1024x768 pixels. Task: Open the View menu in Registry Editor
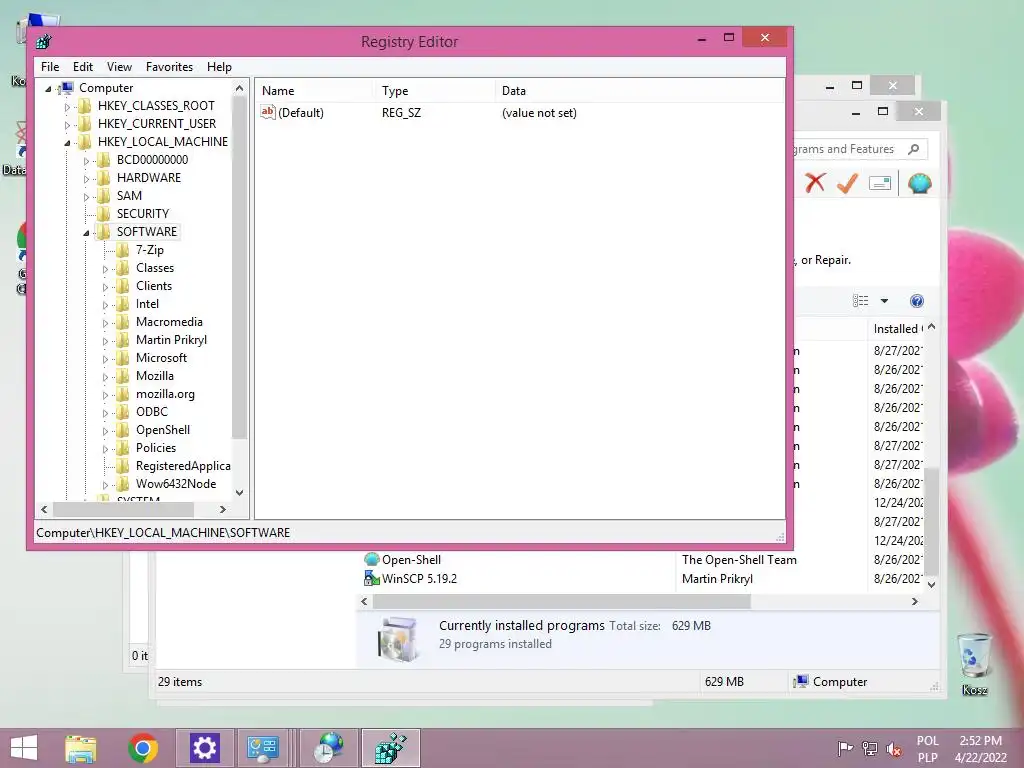tap(119, 67)
